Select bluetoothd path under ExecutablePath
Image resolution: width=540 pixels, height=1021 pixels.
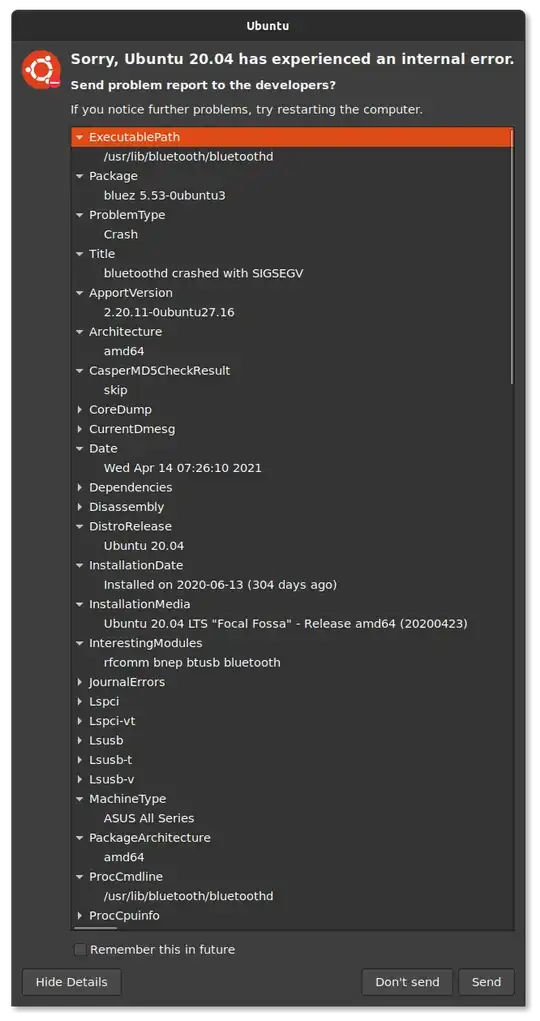(x=189, y=157)
